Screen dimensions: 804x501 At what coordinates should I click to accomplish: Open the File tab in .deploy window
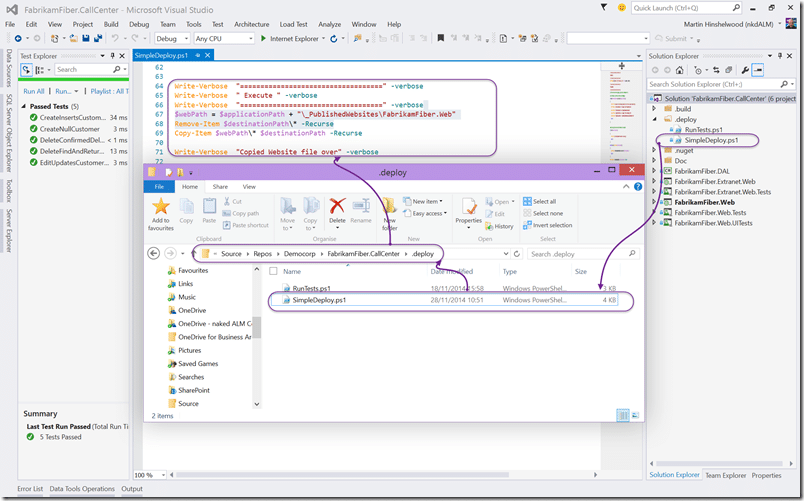(x=159, y=187)
